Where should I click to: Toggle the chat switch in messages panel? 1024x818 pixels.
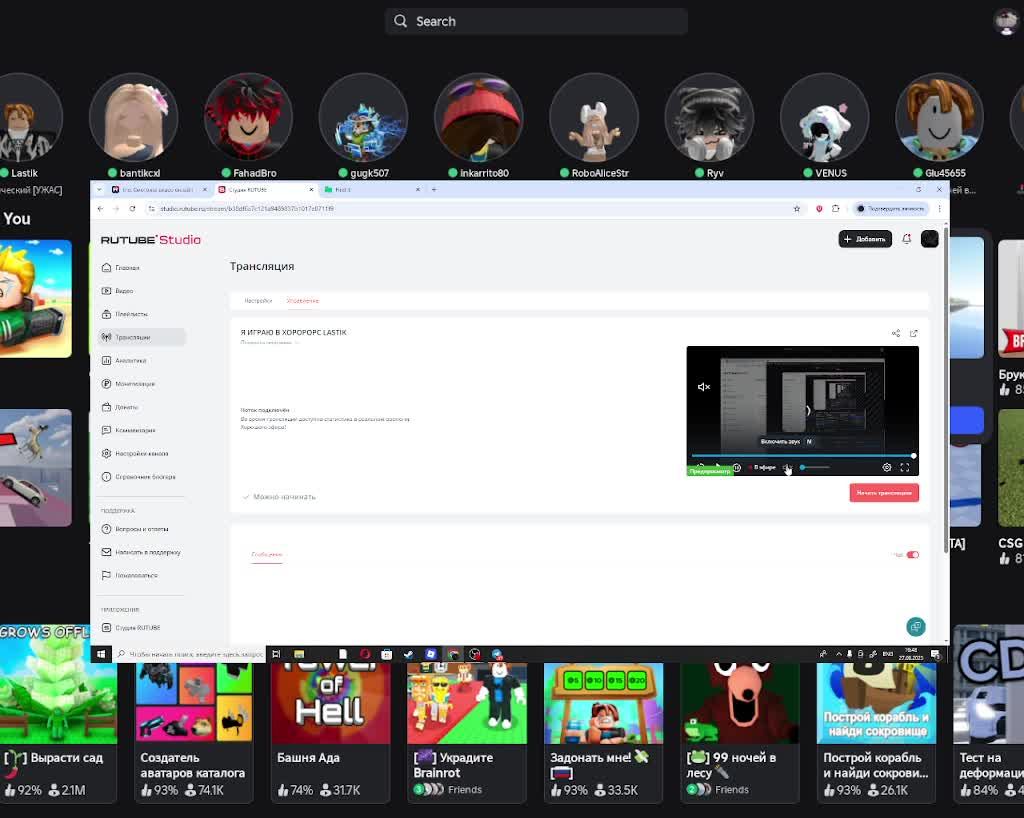pos(912,555)
